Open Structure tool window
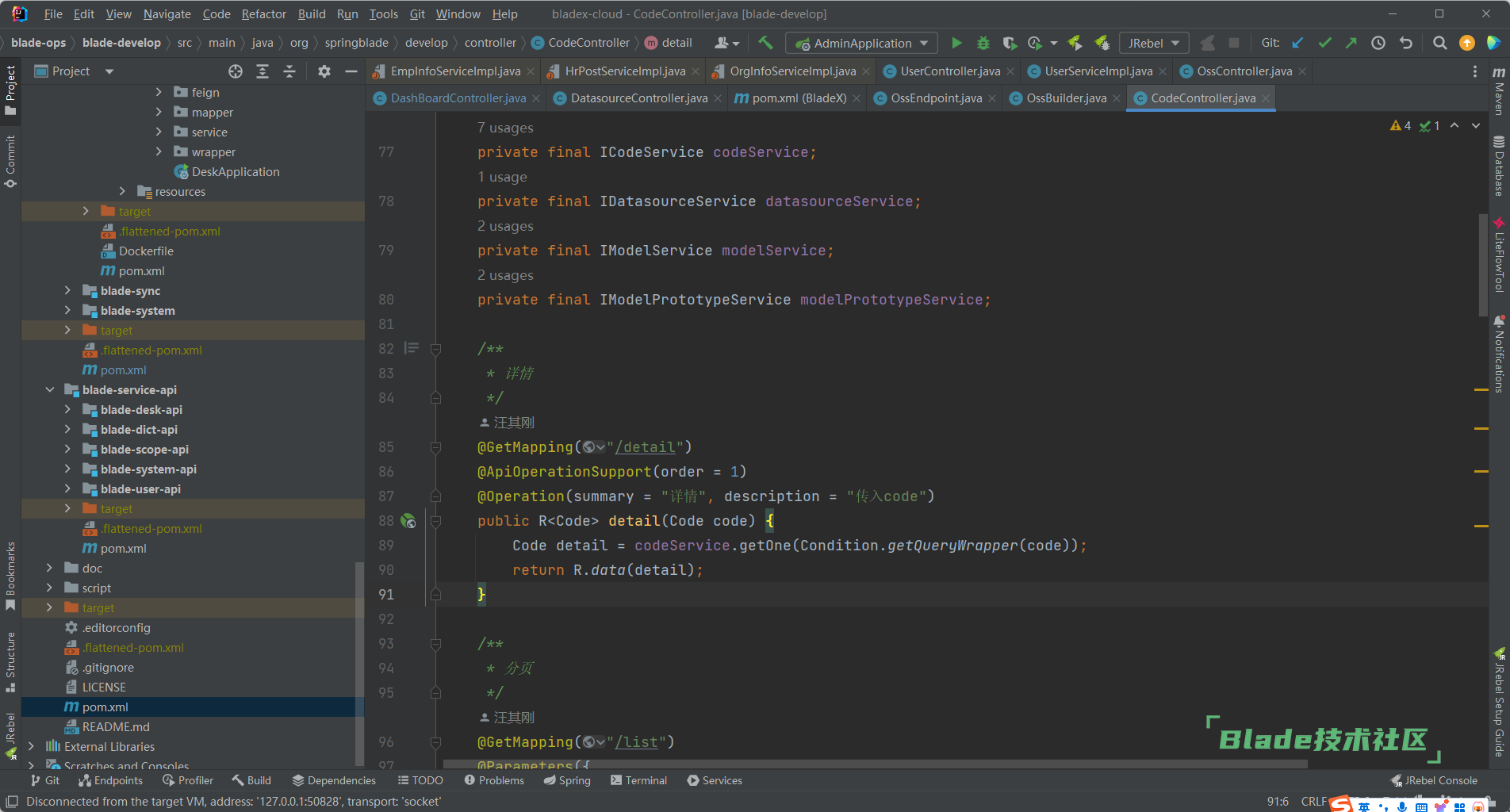The height and width of the screenshot is (812, 1510). [10, 661]
